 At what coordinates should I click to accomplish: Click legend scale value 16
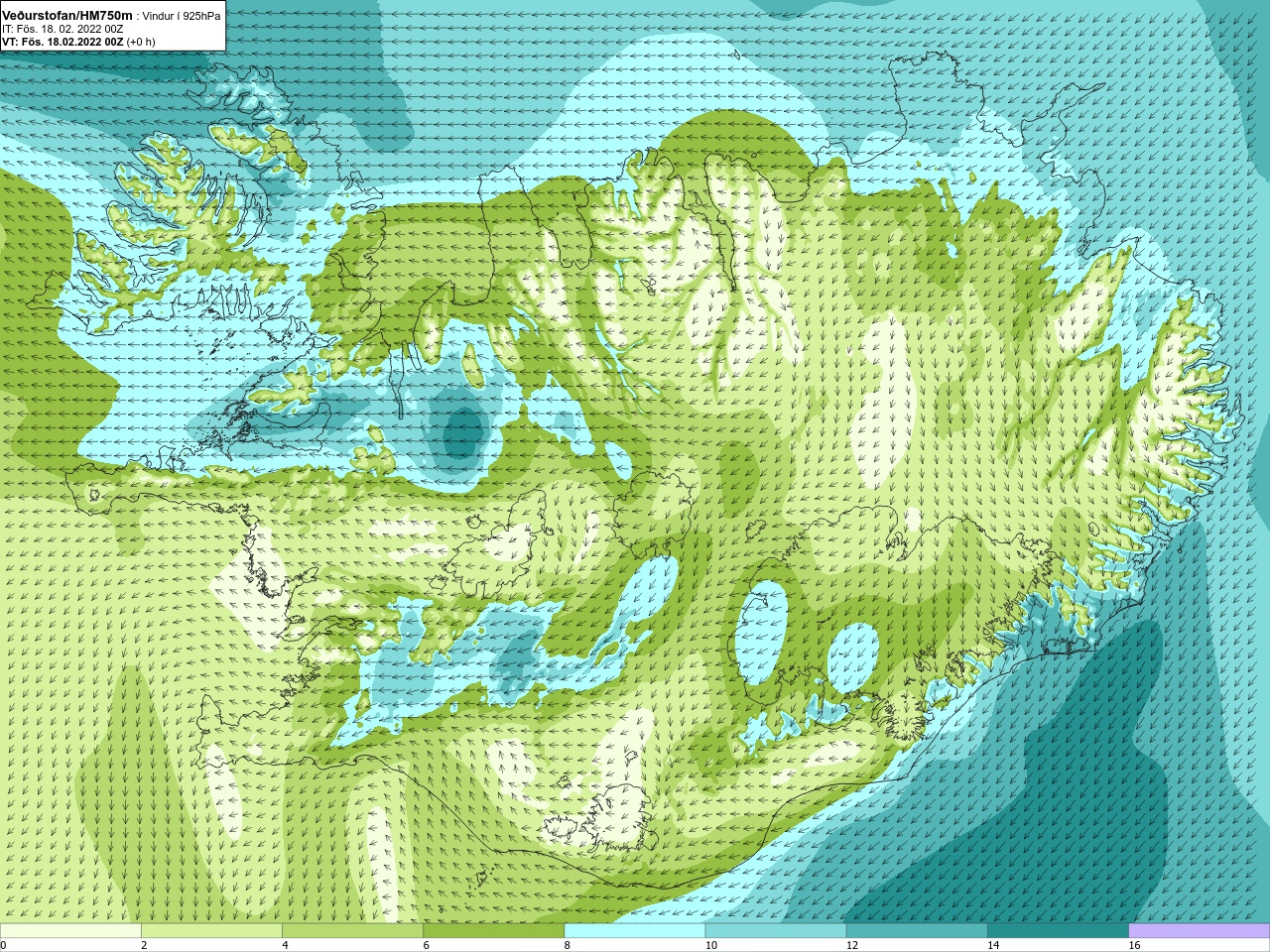click(1134, 945)
